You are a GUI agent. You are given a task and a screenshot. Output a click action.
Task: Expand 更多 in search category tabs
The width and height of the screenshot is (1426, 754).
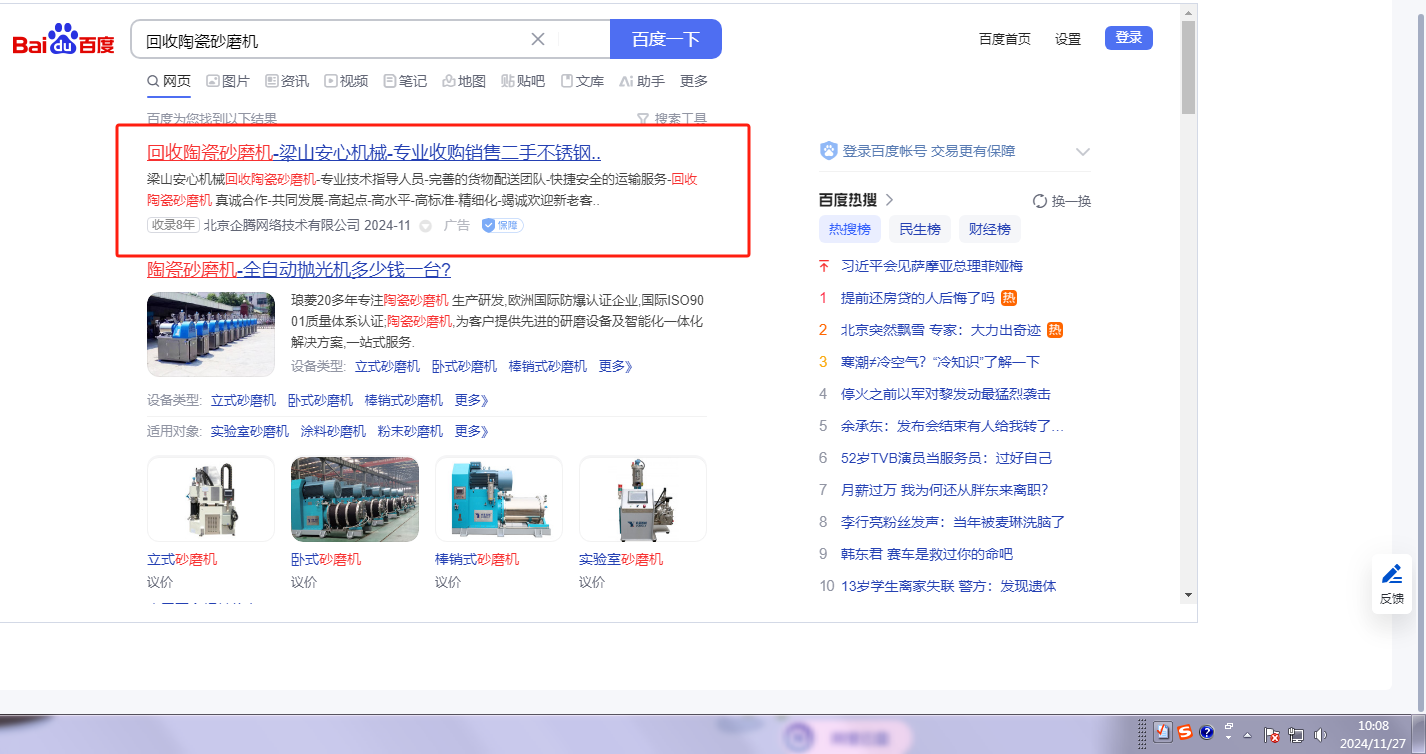coord(693,81)
